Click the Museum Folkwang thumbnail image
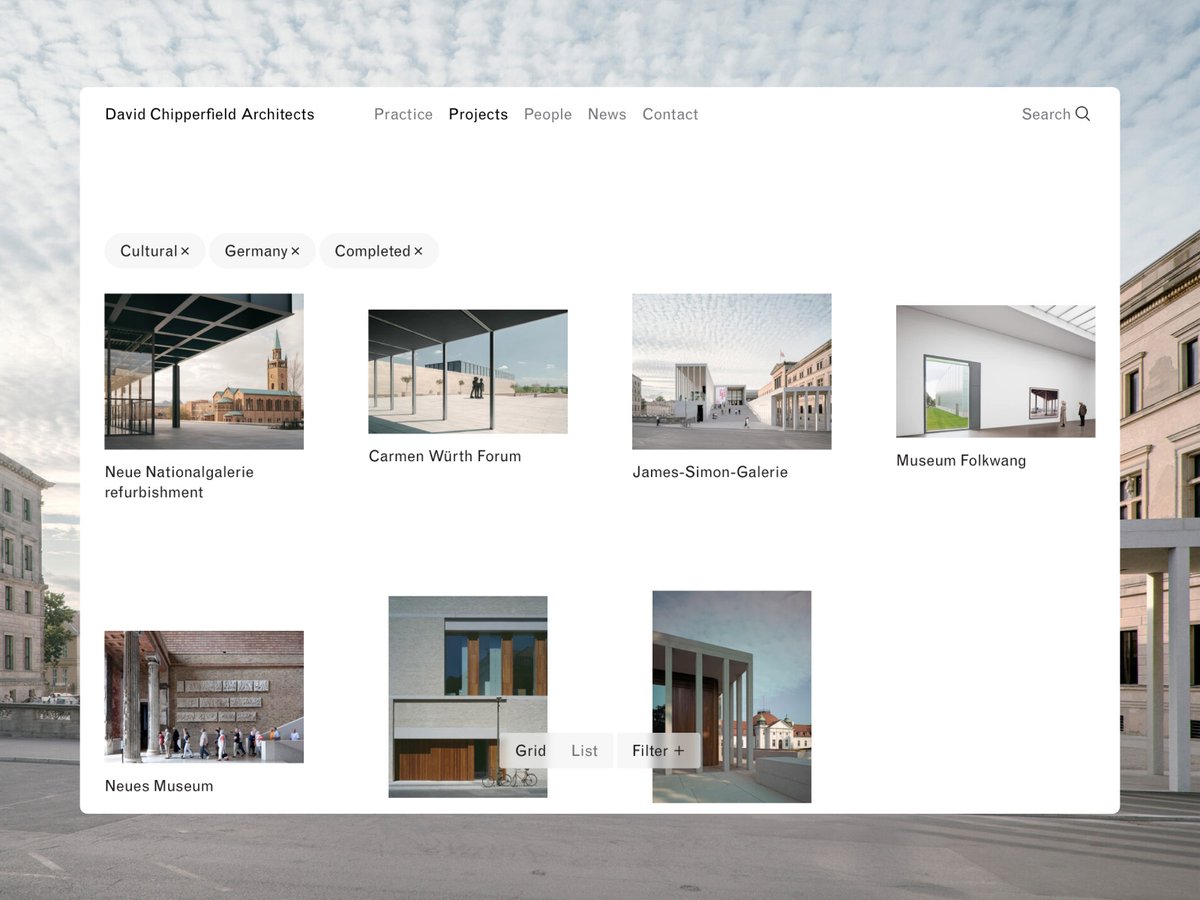Image resolution: width=1200 pixels, height=900 pixels. click(x=996, y=371)
